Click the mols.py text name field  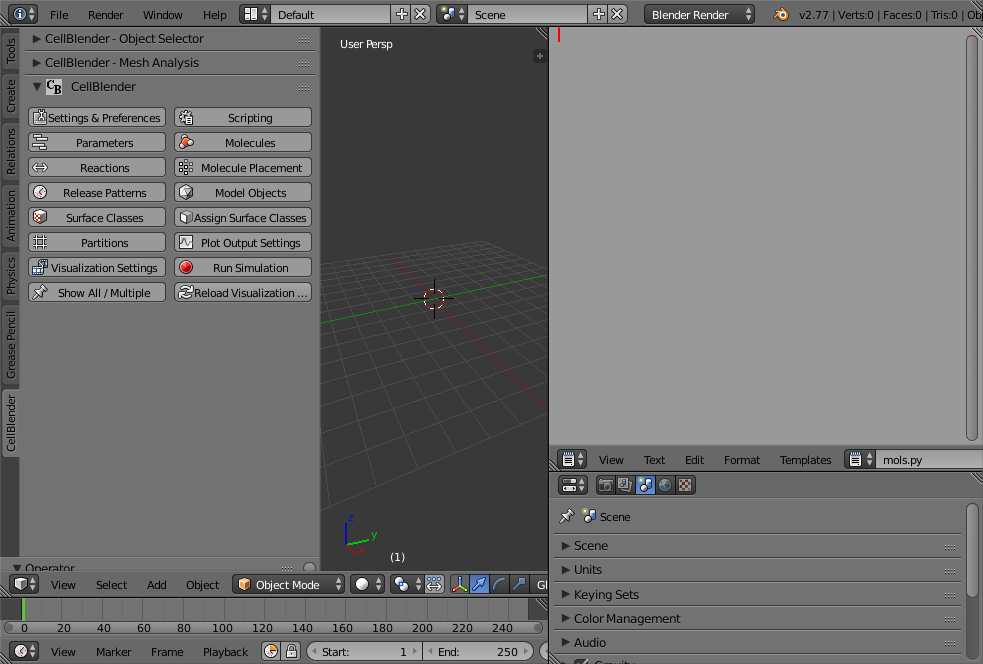click(929, 460)
